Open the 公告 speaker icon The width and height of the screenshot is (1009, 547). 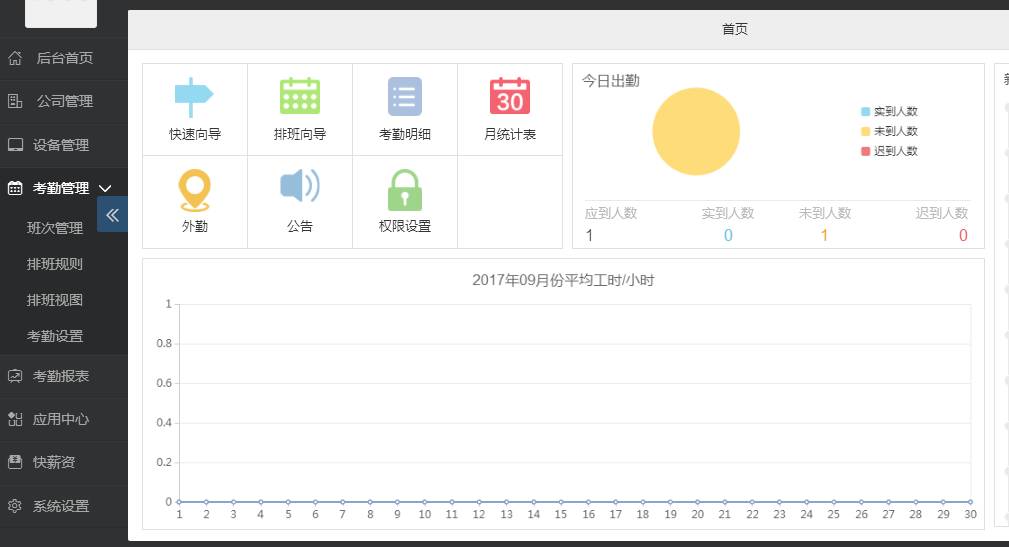(300, 186)
